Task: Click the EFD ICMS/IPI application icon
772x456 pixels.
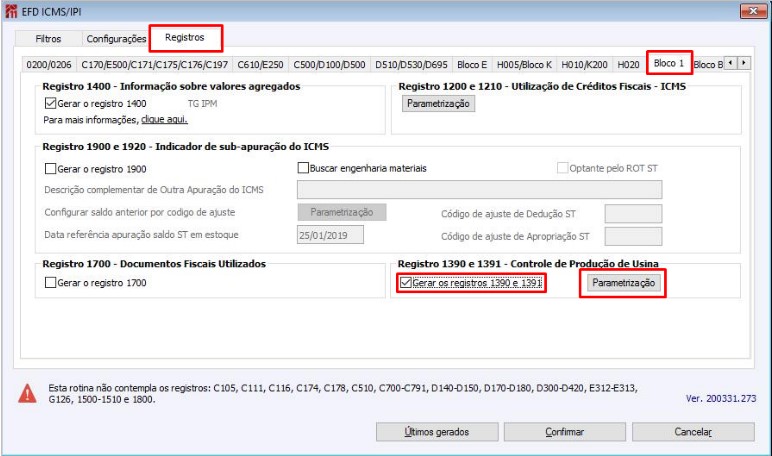Action: [11, 11]
